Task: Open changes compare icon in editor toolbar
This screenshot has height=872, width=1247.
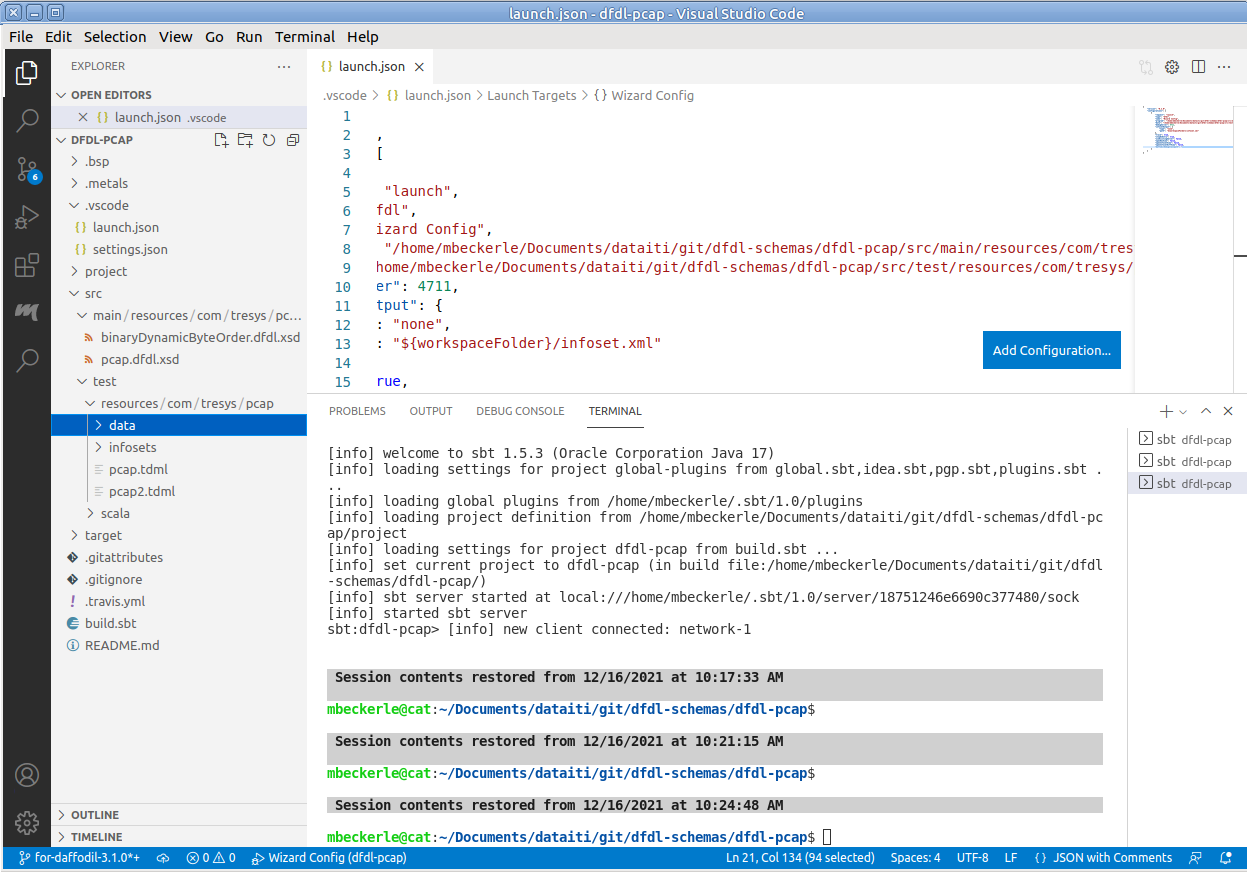Action: 1146,67
